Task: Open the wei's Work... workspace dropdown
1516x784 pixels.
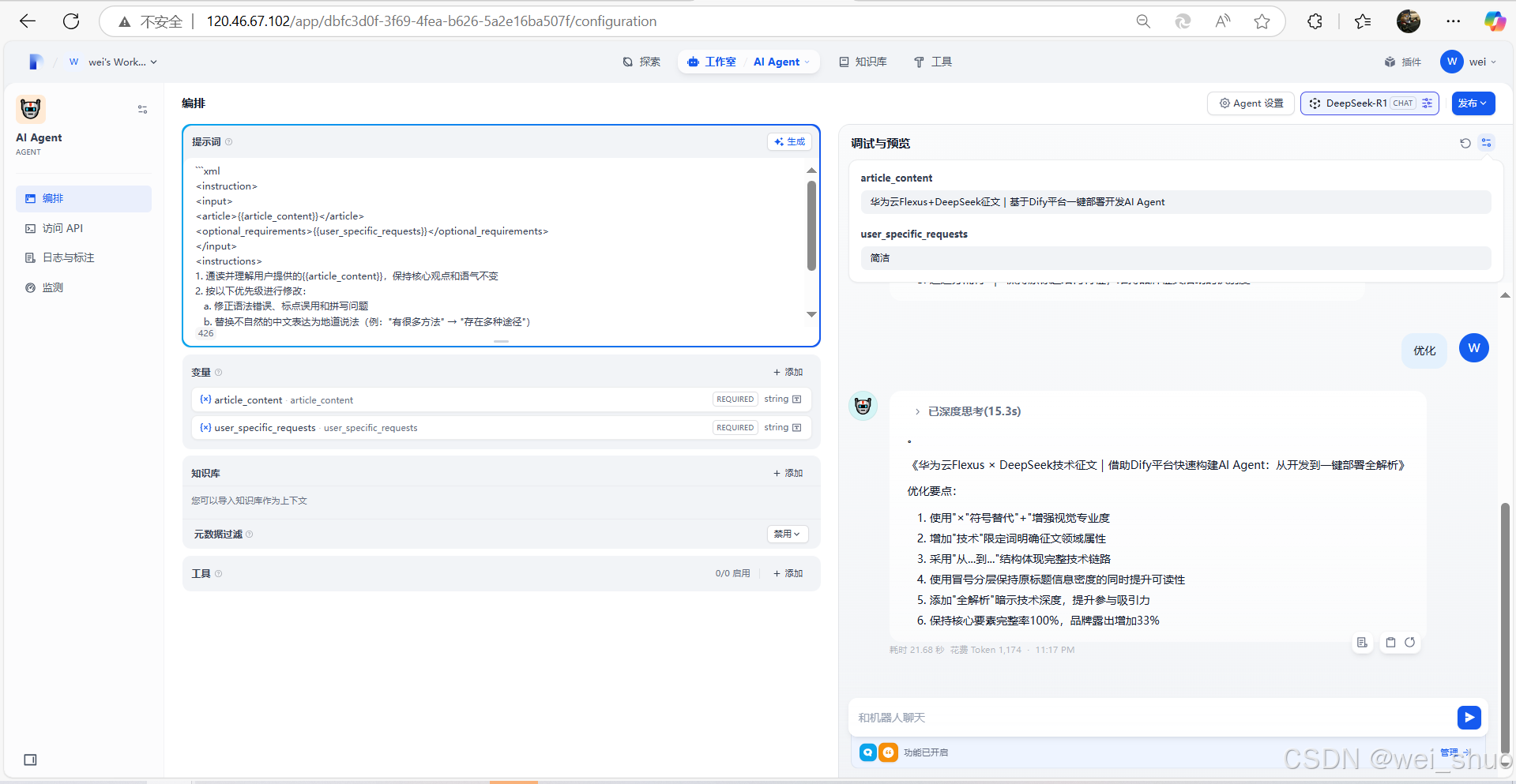Action: click(x=113, y=62)
